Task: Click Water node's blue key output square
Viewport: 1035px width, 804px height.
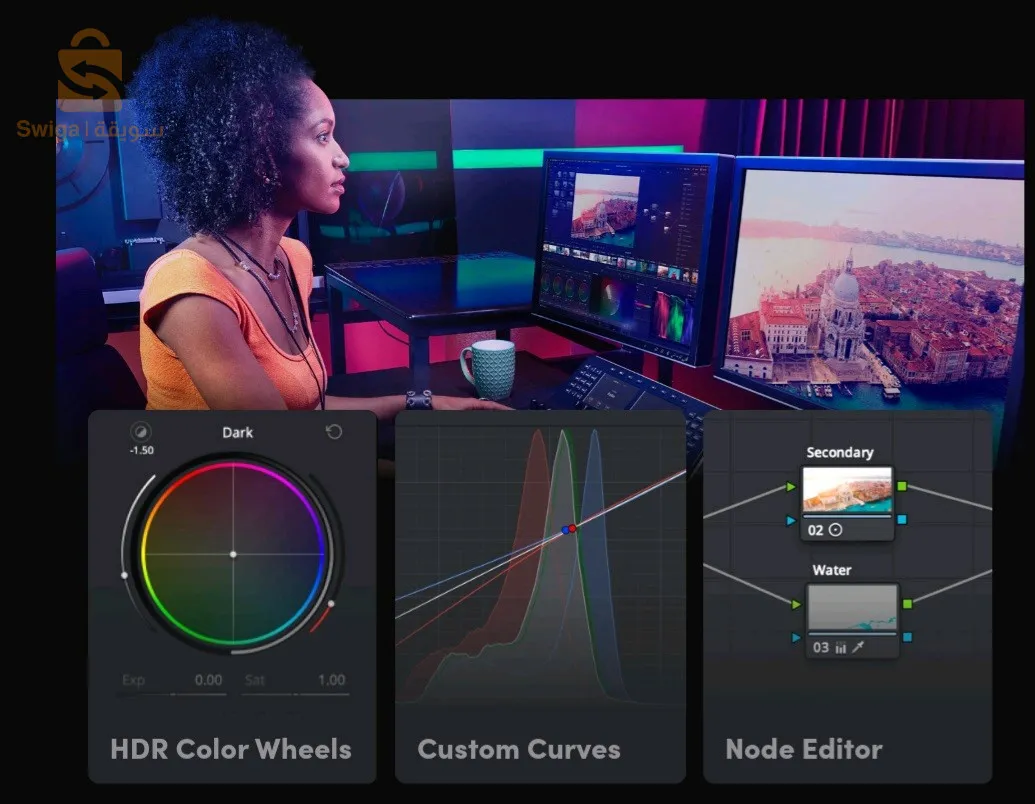Action: pyautogui.click(x=906, y=637)
